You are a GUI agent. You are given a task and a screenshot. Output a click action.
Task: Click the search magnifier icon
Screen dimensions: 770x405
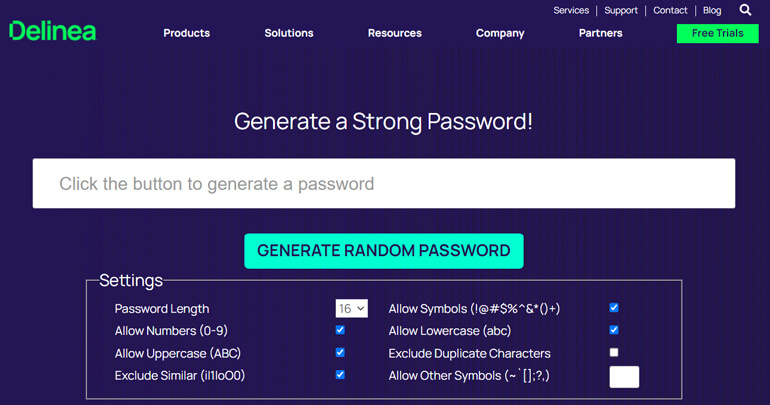click(745, 10)
